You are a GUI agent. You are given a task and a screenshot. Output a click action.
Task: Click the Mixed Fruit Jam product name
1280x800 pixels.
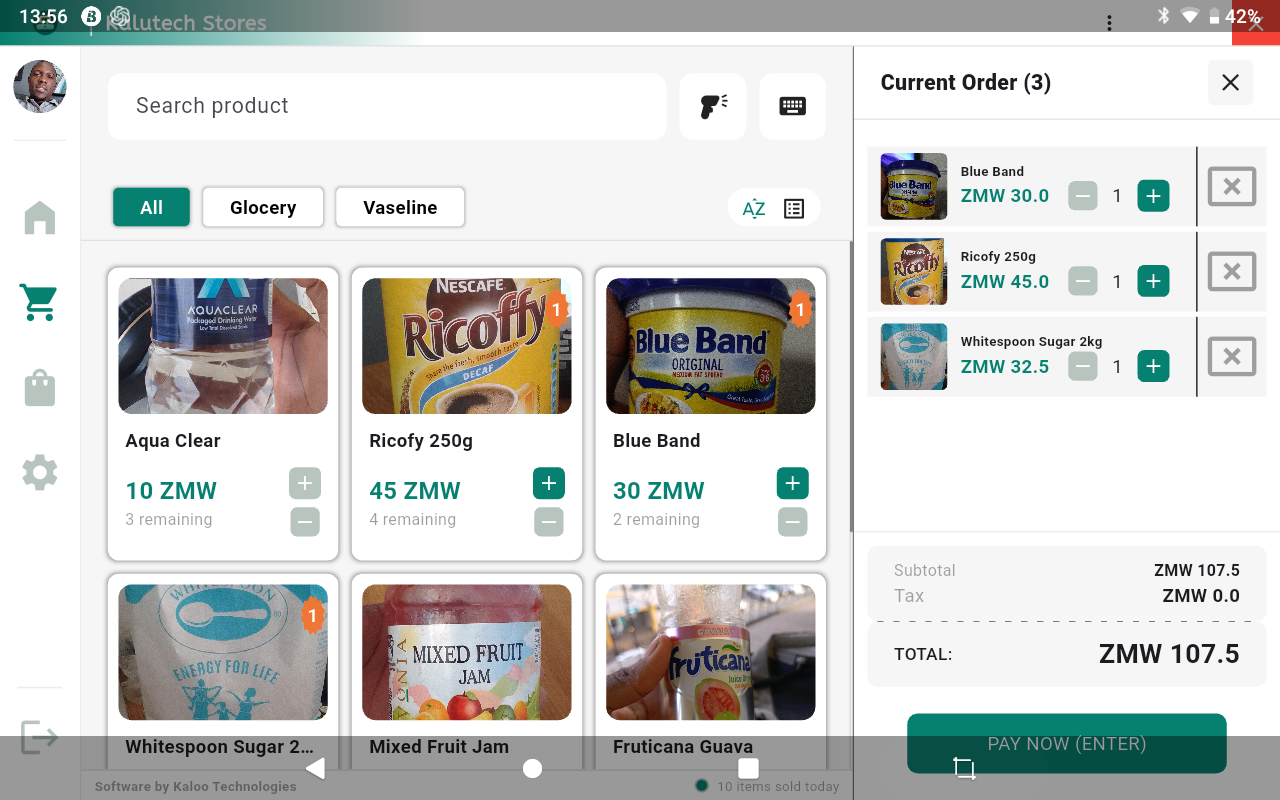click(x=439, y=747)
